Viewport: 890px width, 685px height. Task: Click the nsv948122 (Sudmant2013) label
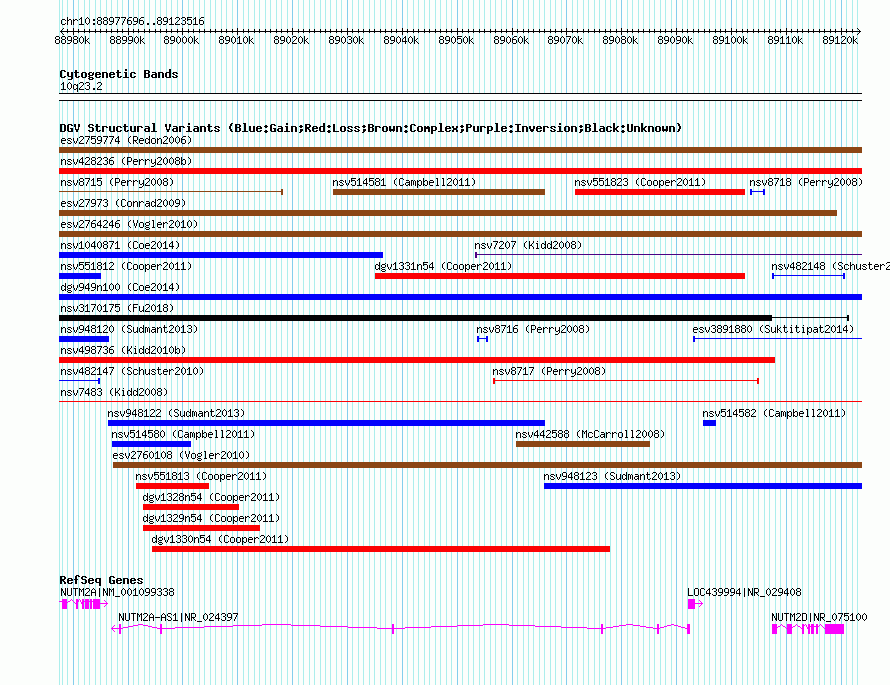tap(177, 413)
